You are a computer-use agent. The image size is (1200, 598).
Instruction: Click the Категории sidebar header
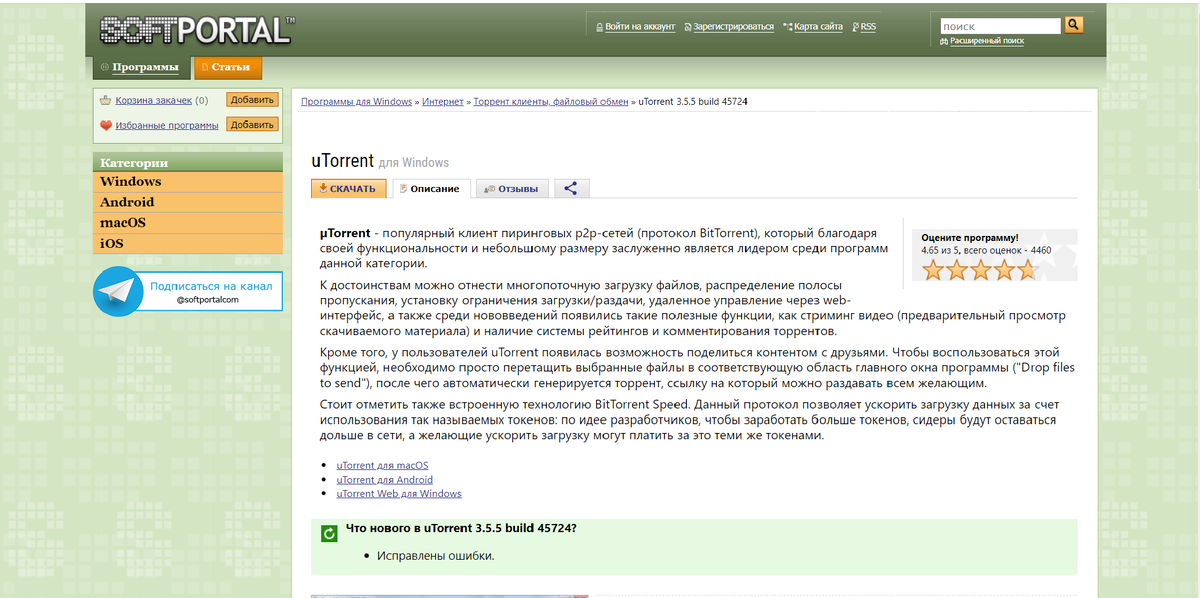tap(188, 162)
